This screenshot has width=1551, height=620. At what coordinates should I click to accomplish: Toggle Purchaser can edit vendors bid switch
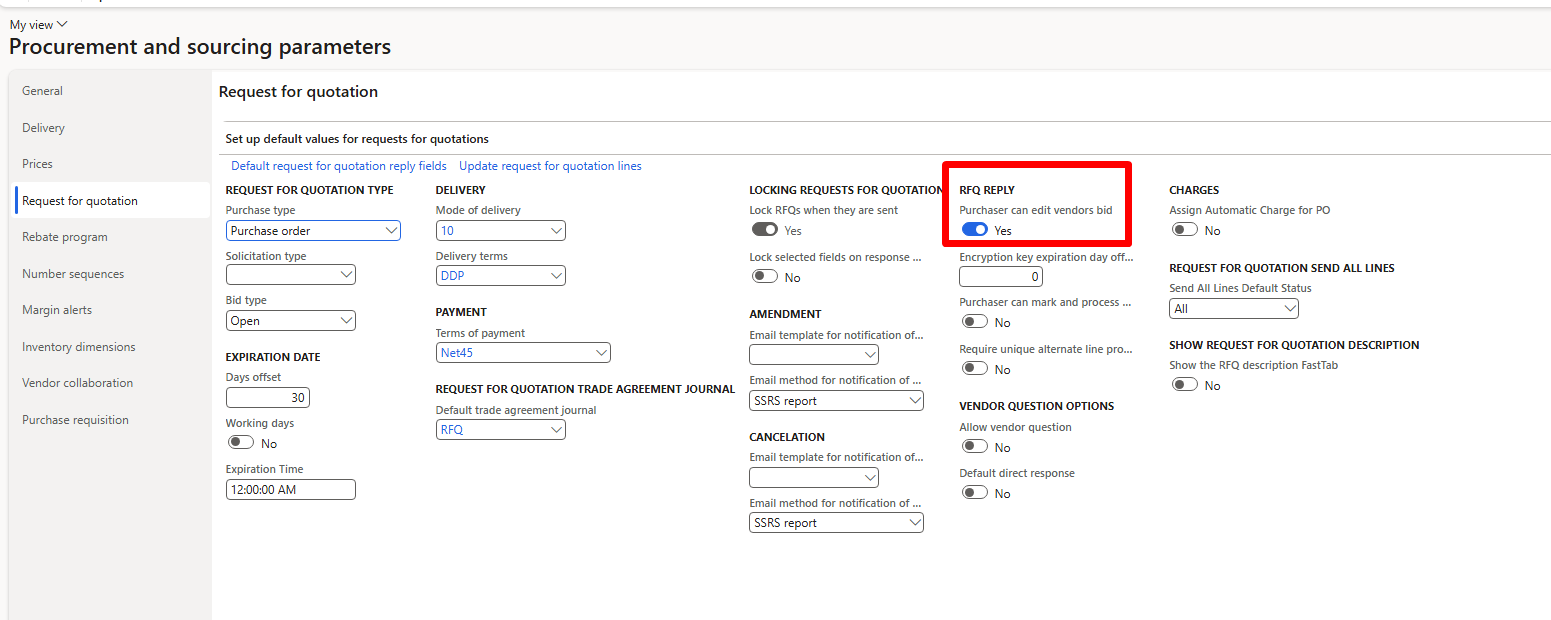pos(974,230)
